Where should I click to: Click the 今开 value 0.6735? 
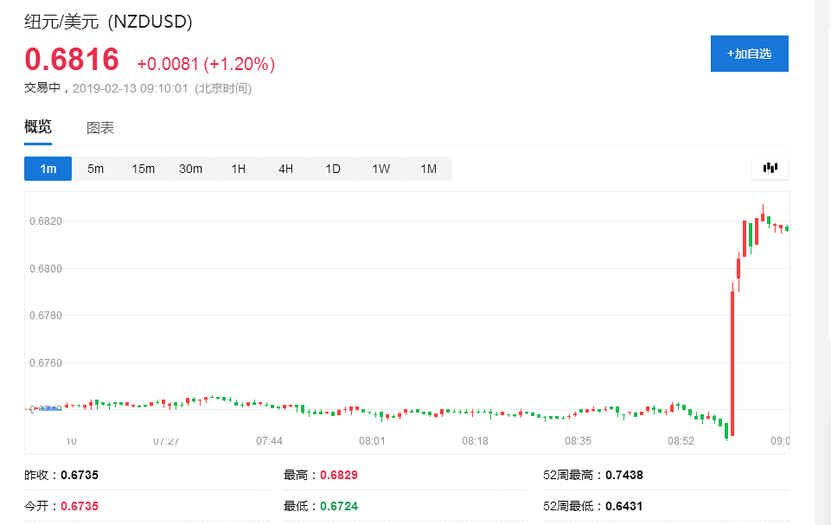pos(79,506)
